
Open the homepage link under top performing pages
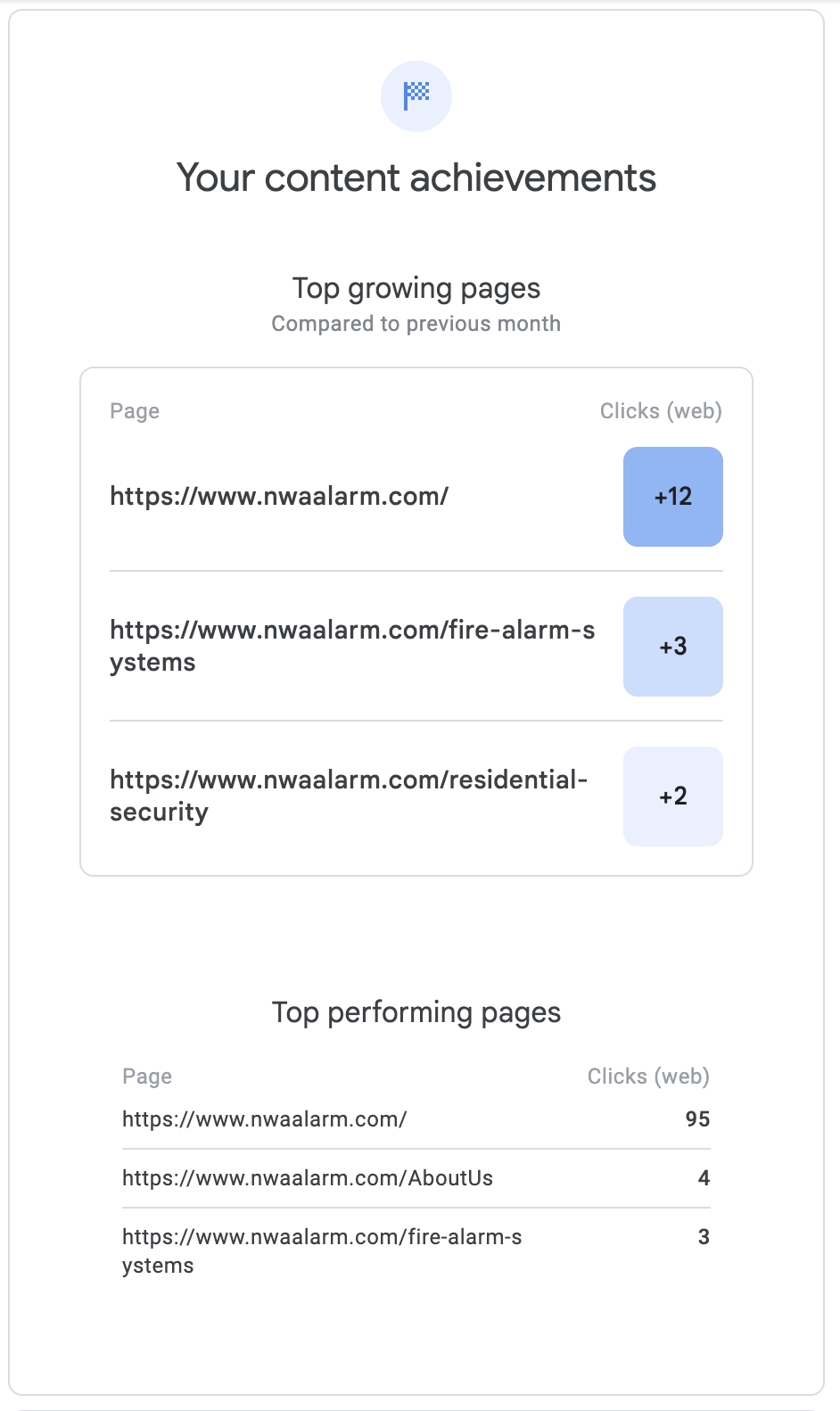pyautogui.click(x=265, y=1119)
